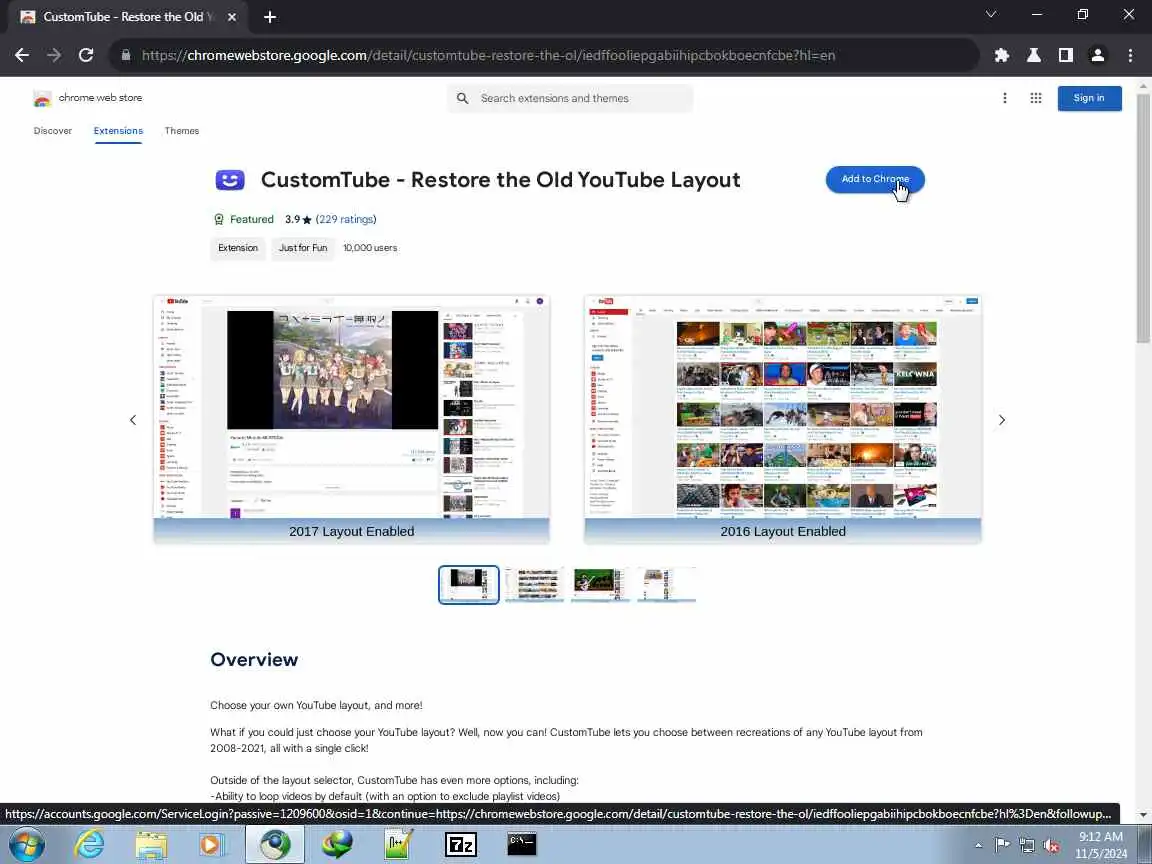Open the Windows Start menu
Screen dimensions: 1152x864
point(26,845)
